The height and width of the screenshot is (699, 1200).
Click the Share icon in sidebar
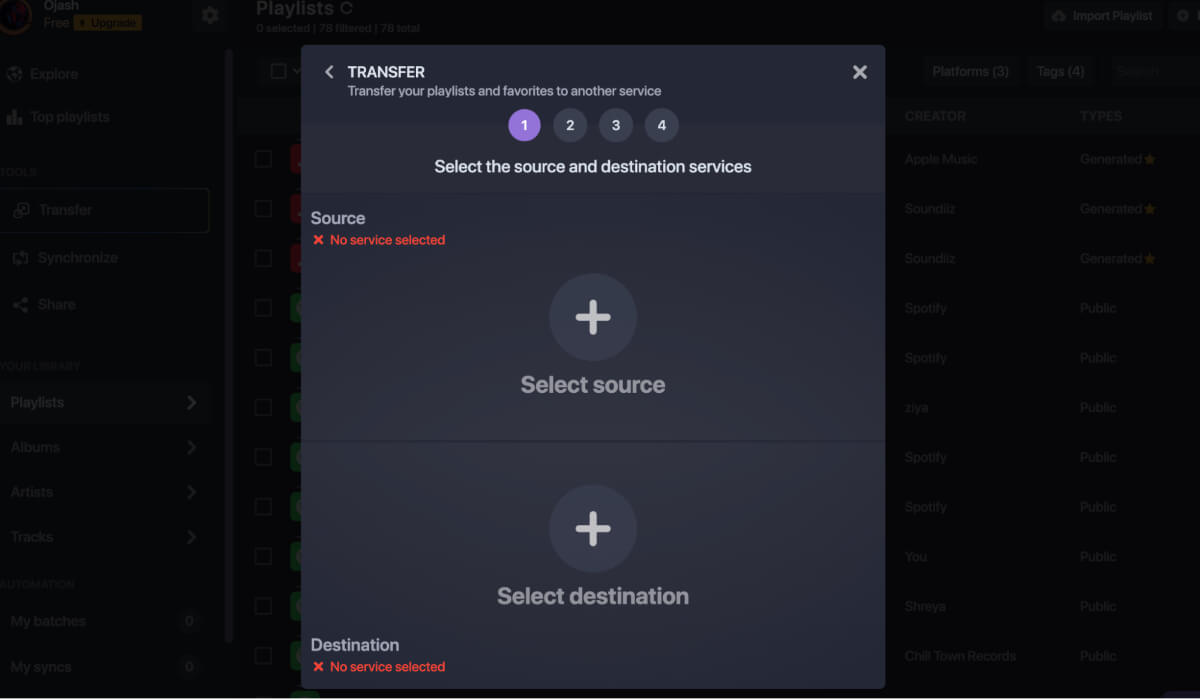pos(23,304)
